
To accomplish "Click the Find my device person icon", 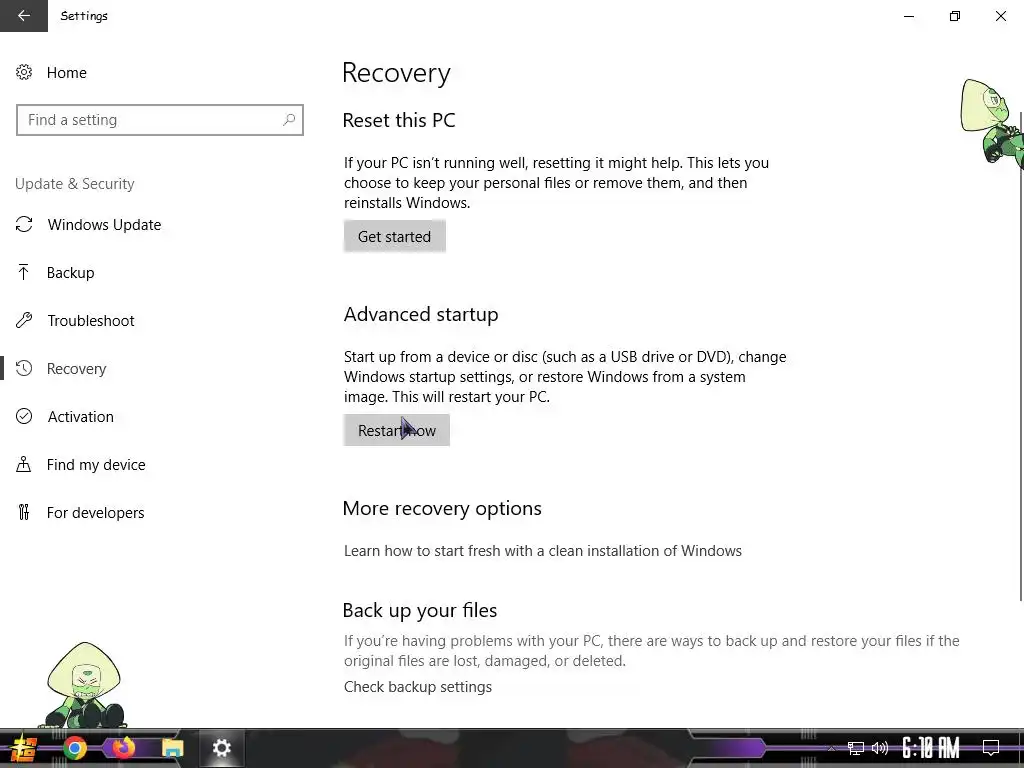I will click(x=24, y=464).
